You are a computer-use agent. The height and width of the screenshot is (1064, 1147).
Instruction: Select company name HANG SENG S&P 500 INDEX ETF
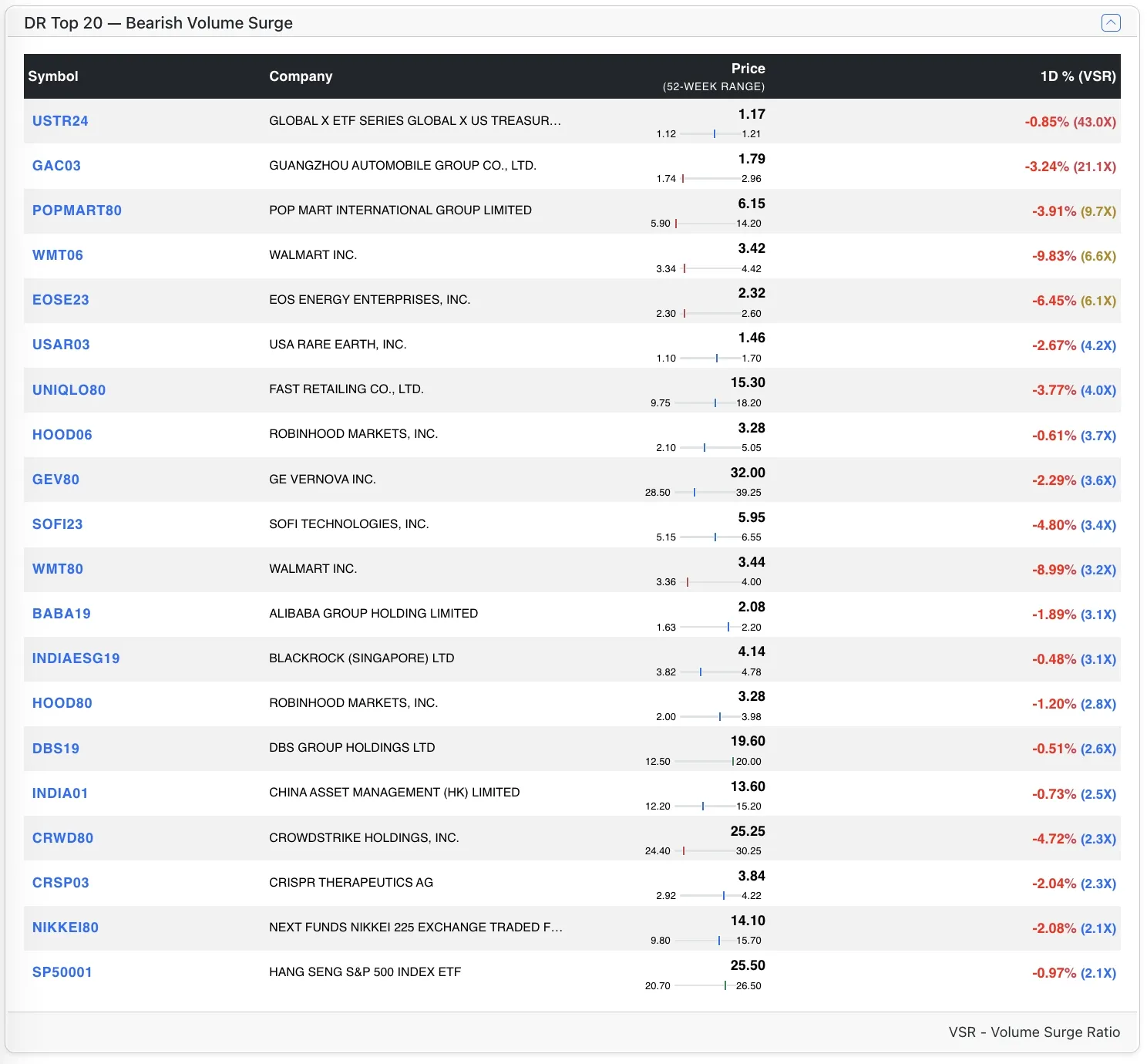365,972
